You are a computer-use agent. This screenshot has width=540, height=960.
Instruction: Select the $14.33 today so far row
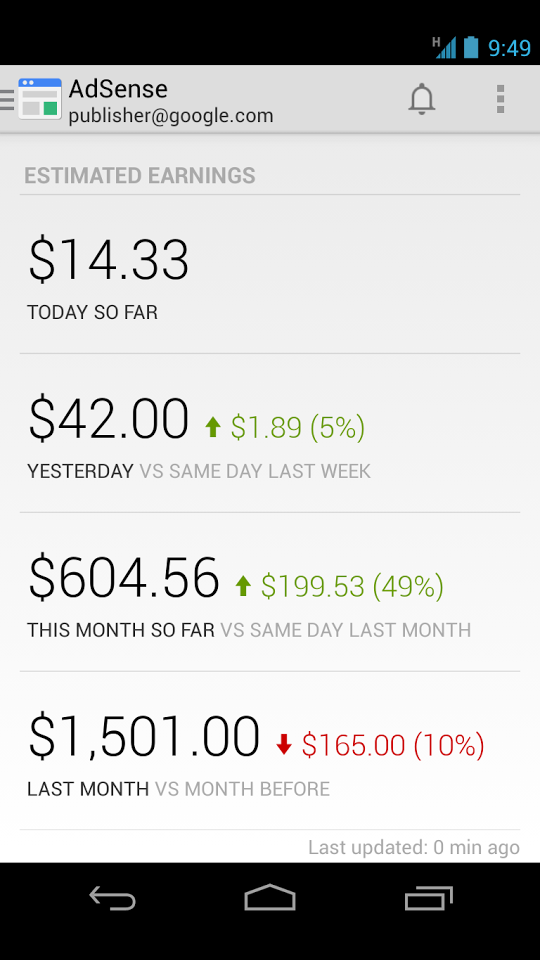(x=270, y=274)
